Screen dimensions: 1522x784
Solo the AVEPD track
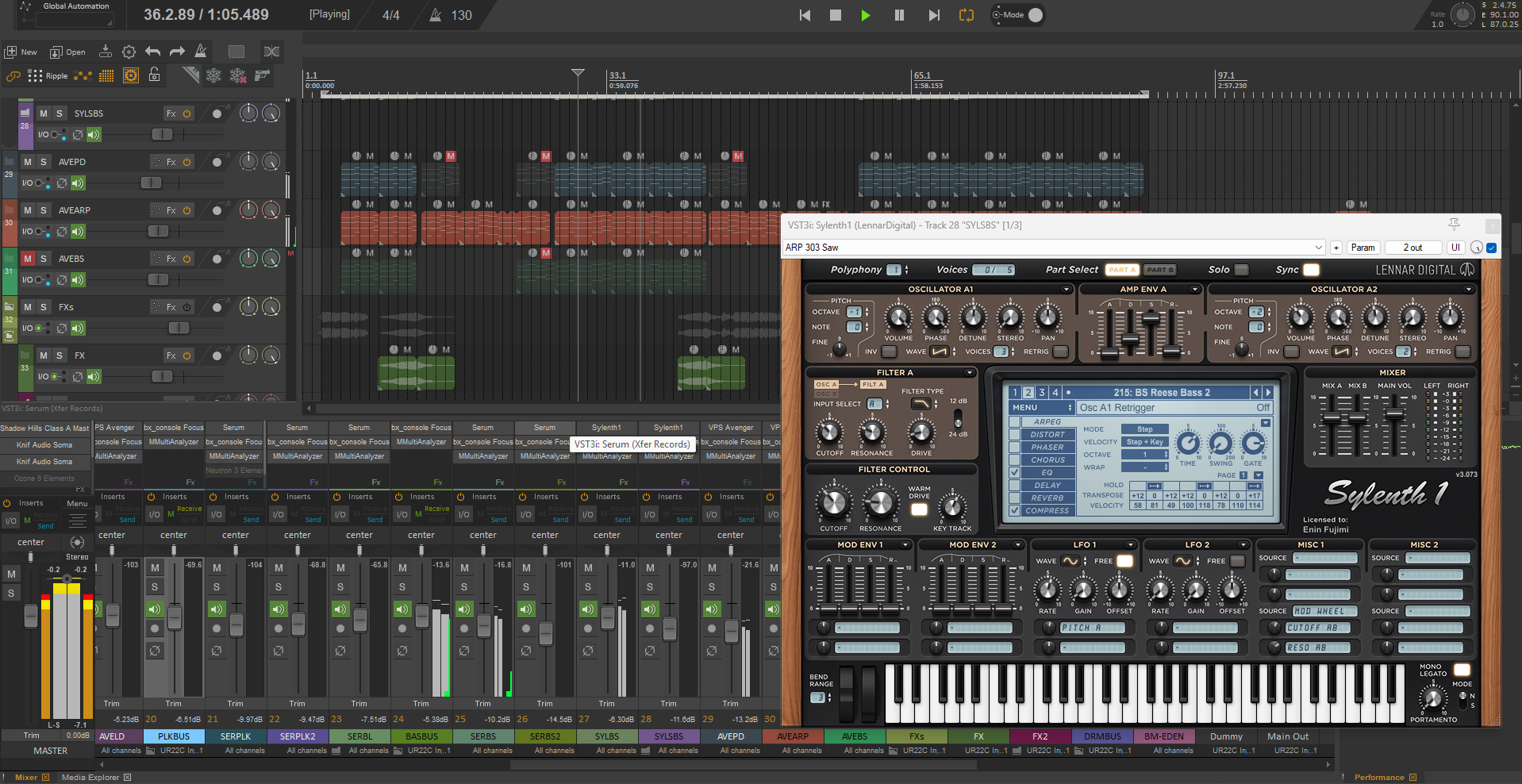pyautogui.click(x=44, y=162)
